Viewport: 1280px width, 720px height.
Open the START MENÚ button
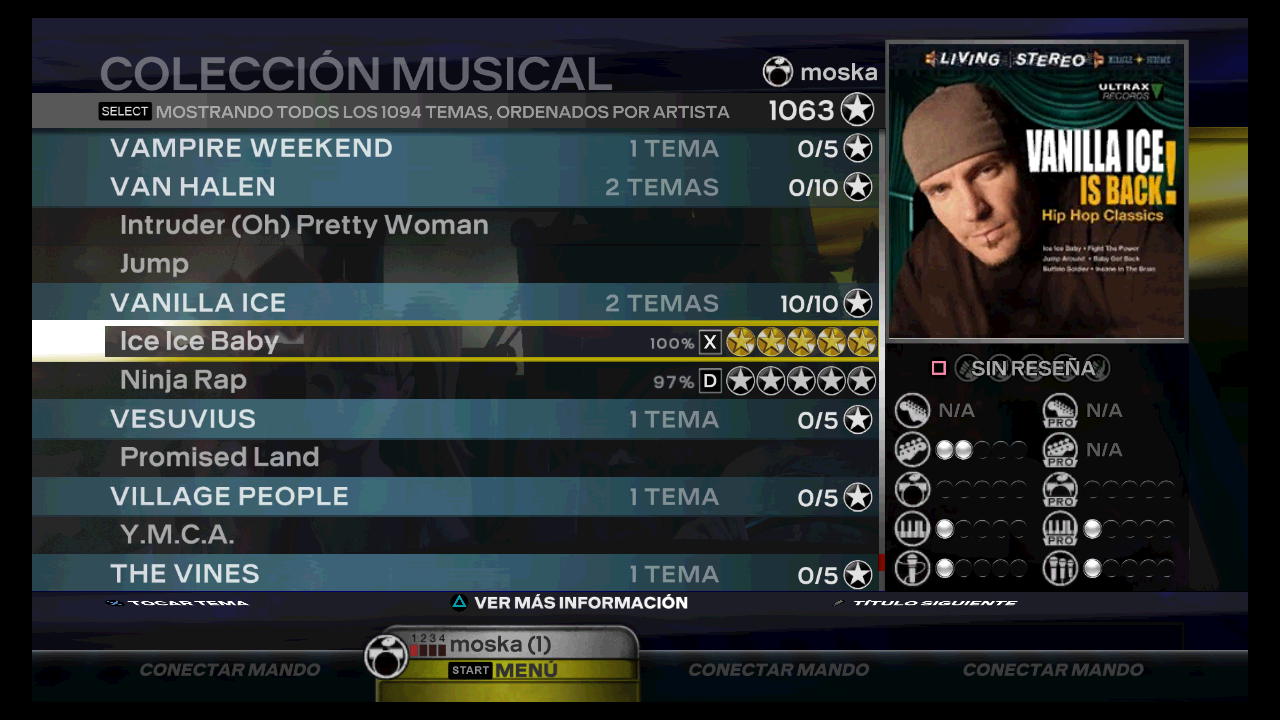tap(503, 670)
